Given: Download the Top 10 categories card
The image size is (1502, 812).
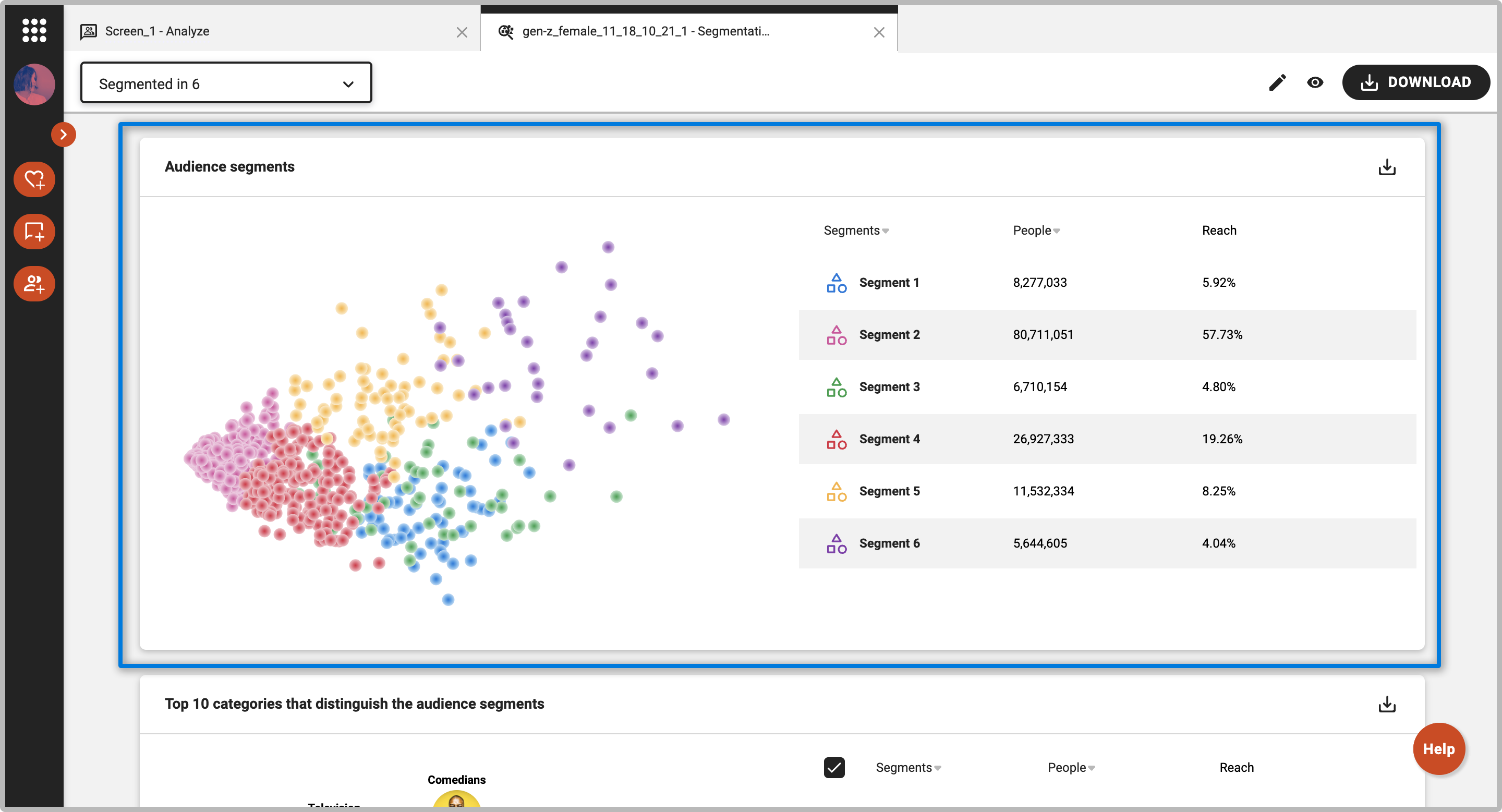Looking at the screenshot, I should point(1387,704).
